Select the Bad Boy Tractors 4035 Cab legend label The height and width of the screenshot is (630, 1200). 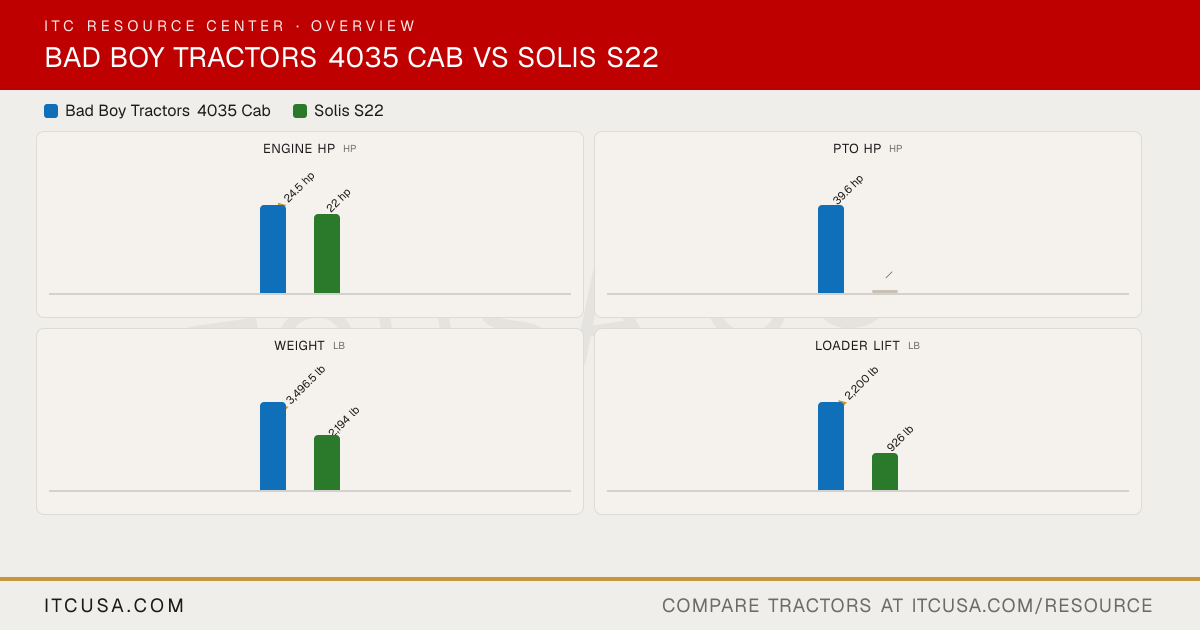click(x=168, y=111)
